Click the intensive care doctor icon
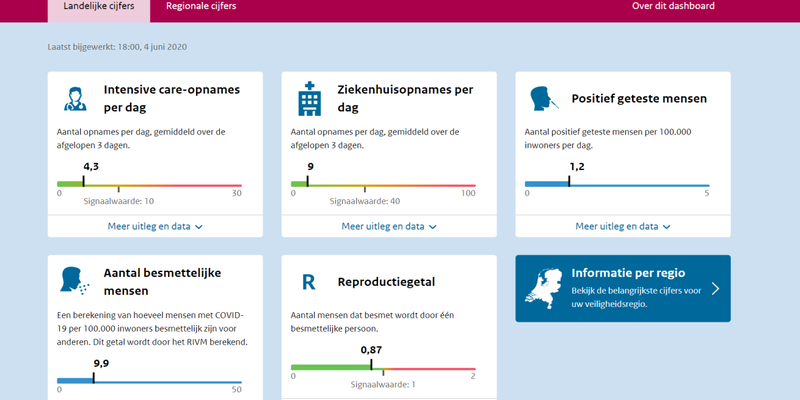The height and width of the screenshot is (400, 800). coord(75,98)
